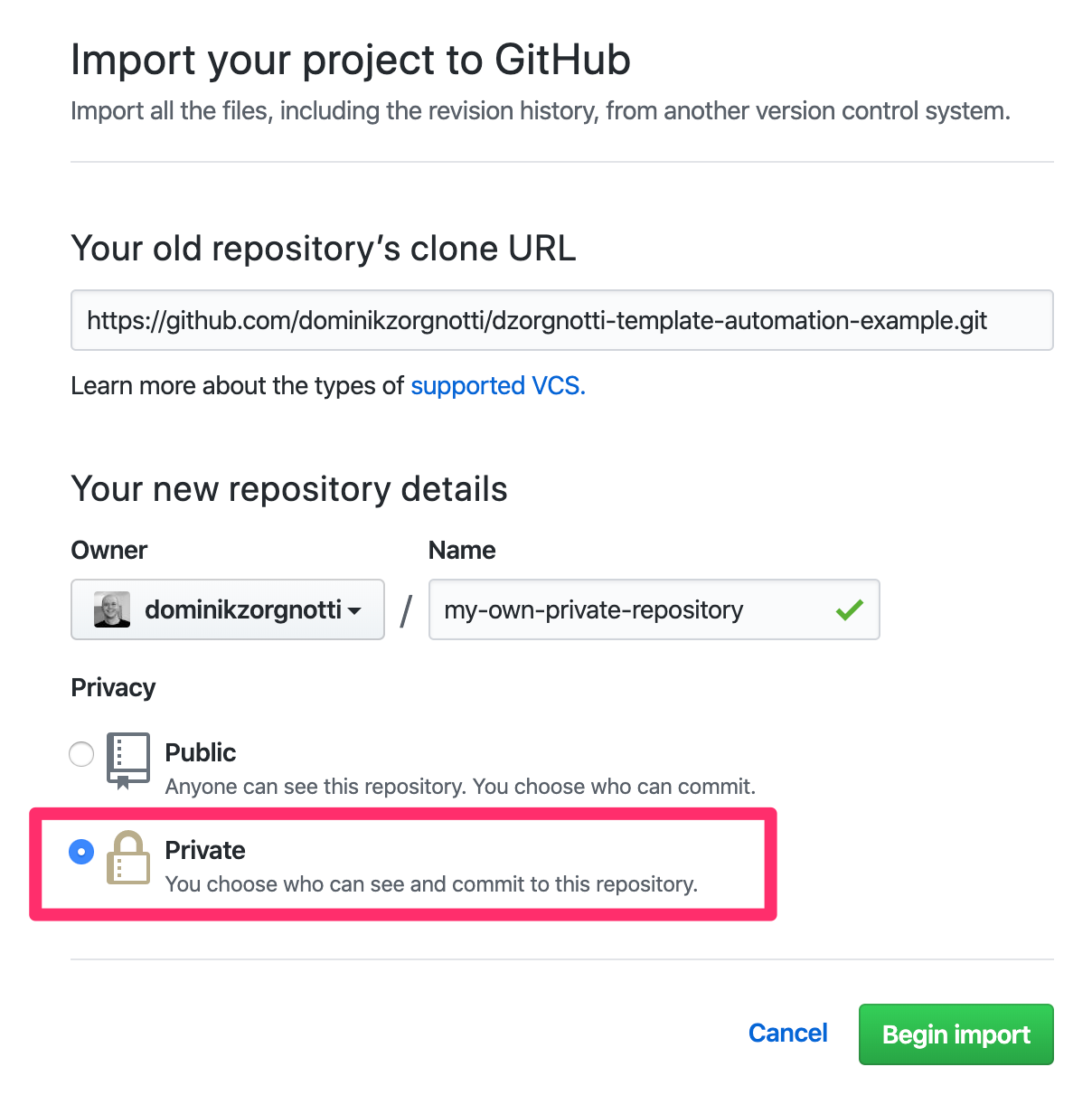Open the supported VCS link
Screen dimensions: 1092x1114
click(x=496, y=385)
